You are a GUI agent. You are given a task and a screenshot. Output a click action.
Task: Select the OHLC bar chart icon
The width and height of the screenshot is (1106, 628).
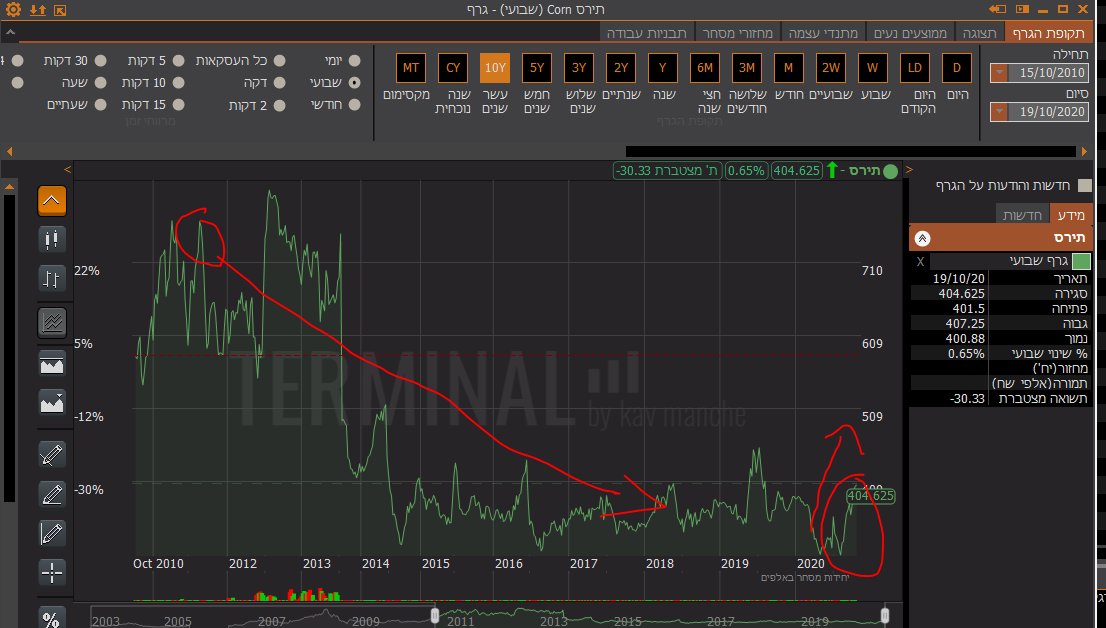coord(51,279)
